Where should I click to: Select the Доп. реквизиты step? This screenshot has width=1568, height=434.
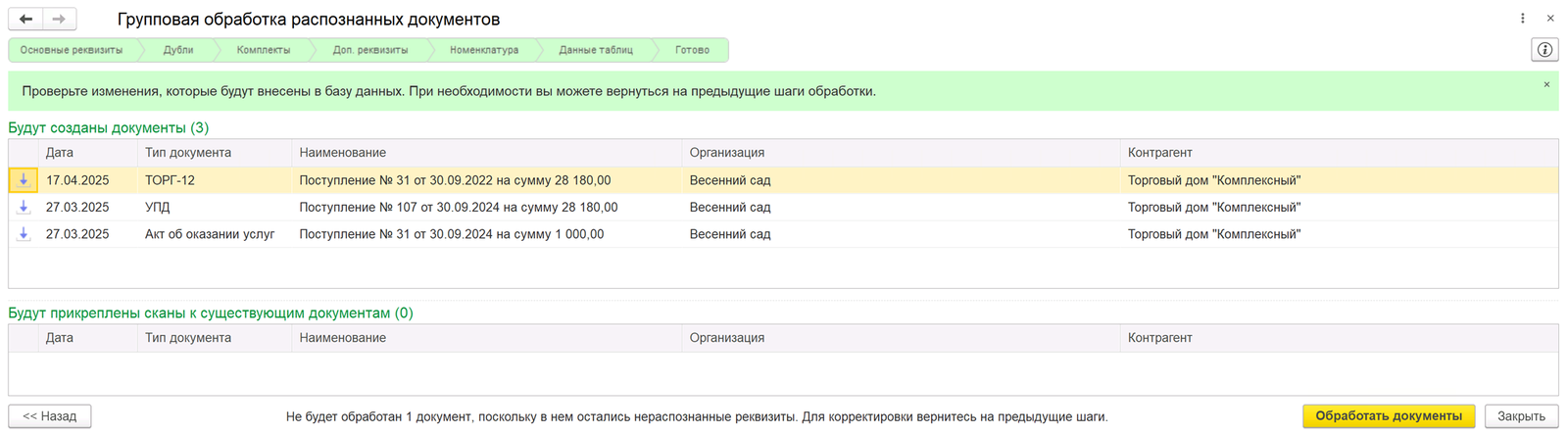point(370,50)
